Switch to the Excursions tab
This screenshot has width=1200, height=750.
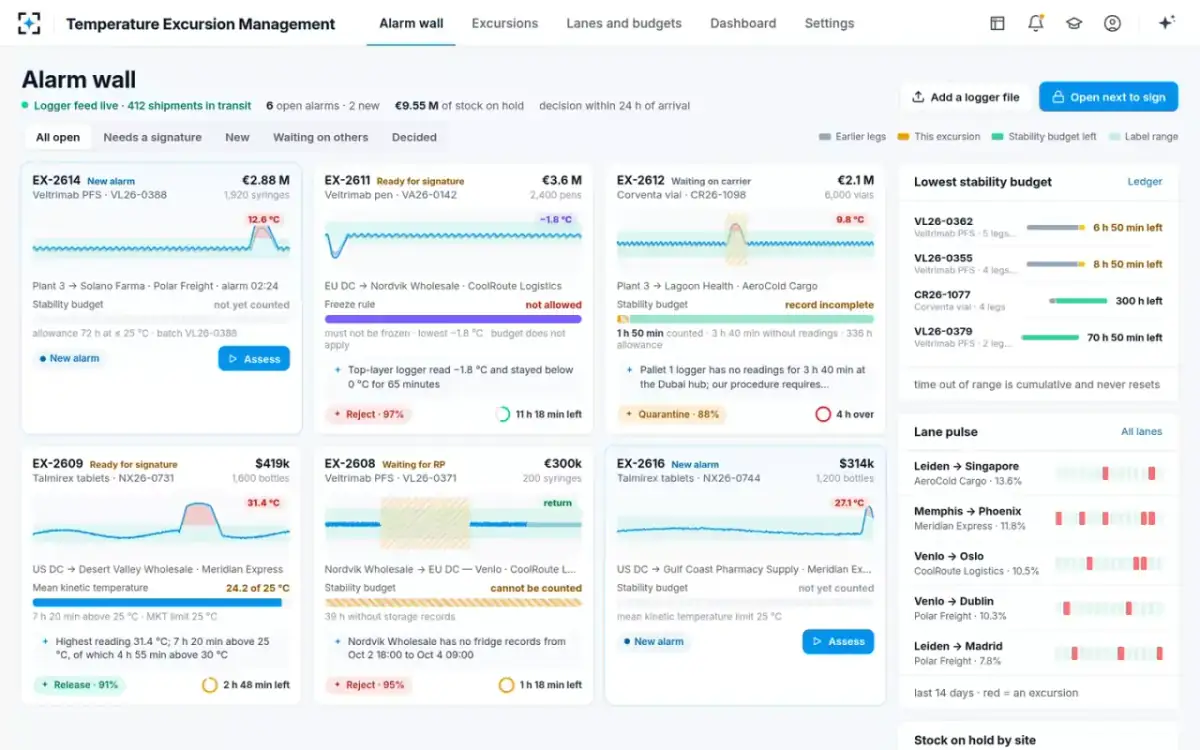pos(504,23)
